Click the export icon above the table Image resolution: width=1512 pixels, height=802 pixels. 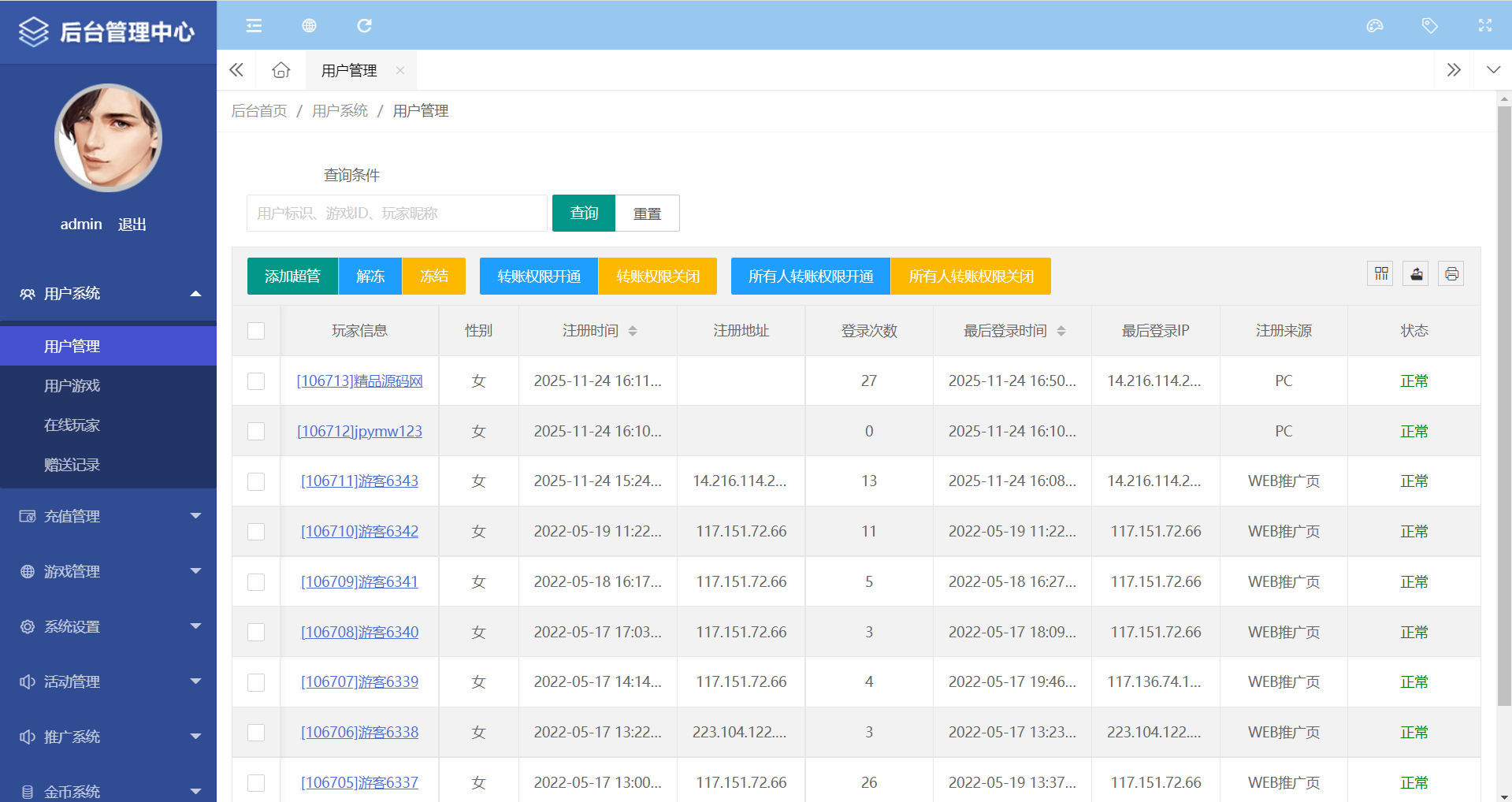point(1416,274)
